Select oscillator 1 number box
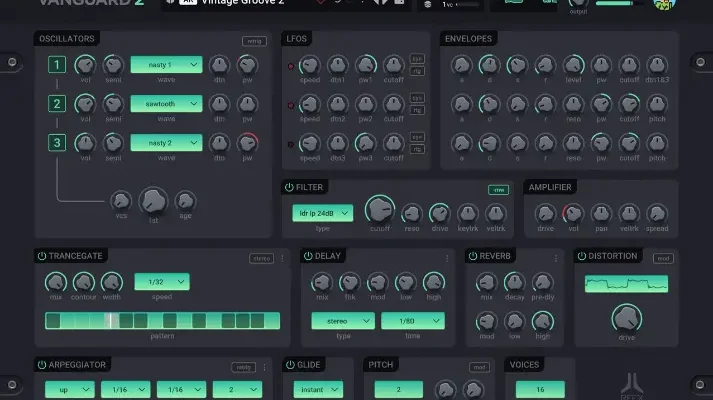Screen dimensions: 713x400 [x=58, y=65]
